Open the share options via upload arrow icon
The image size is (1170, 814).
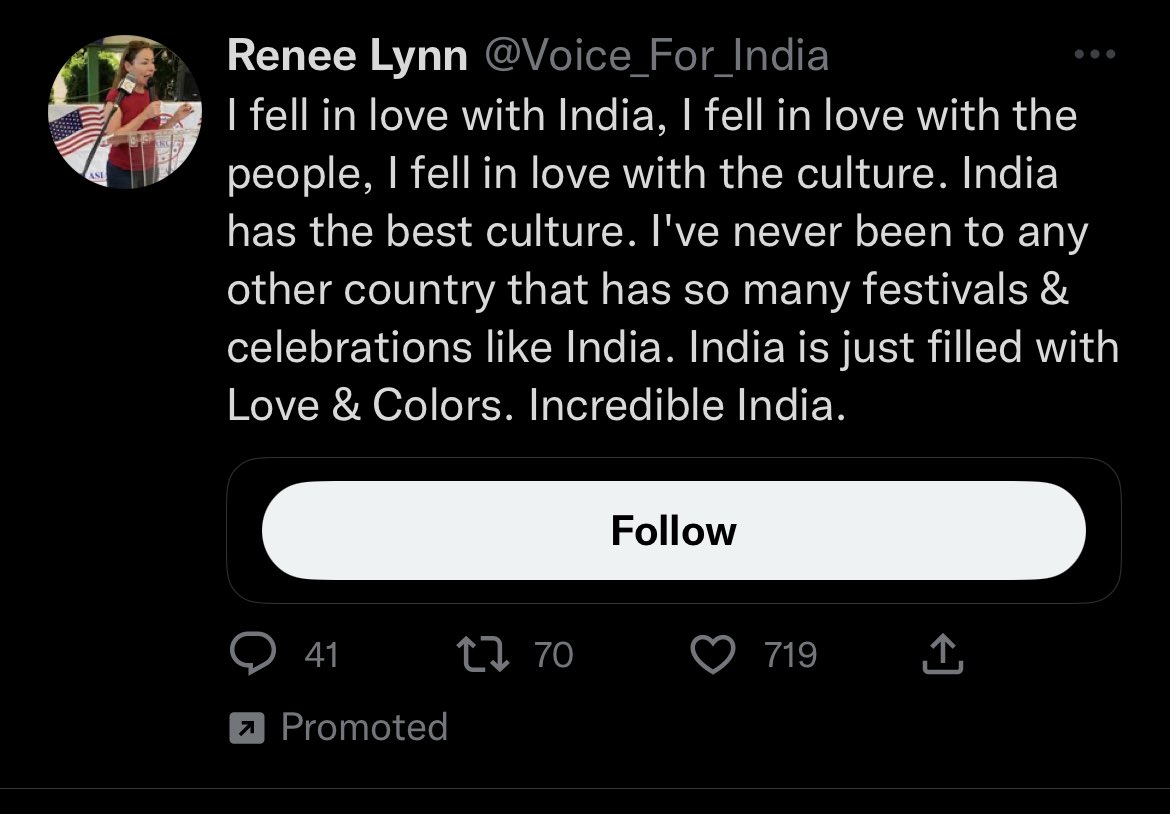pyautogui.click(x=942, y=654)
